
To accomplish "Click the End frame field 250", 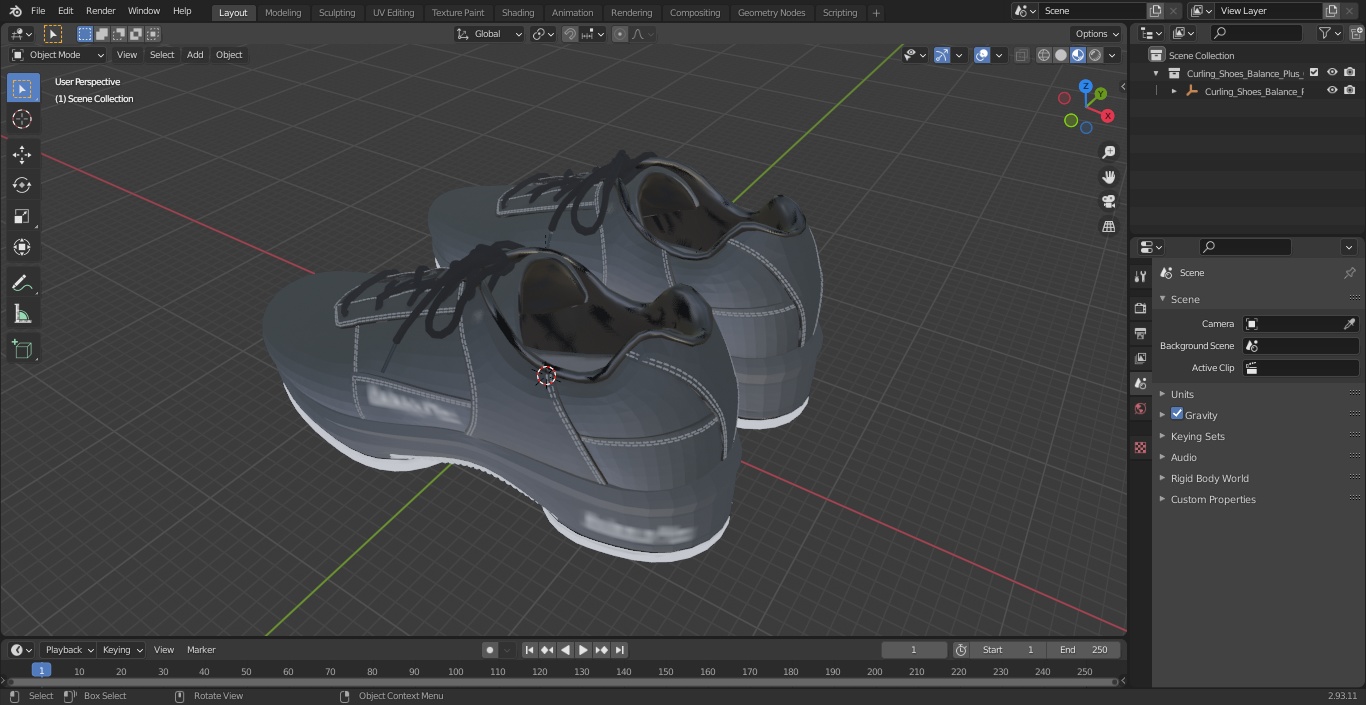I will (x=1084, y=650).
